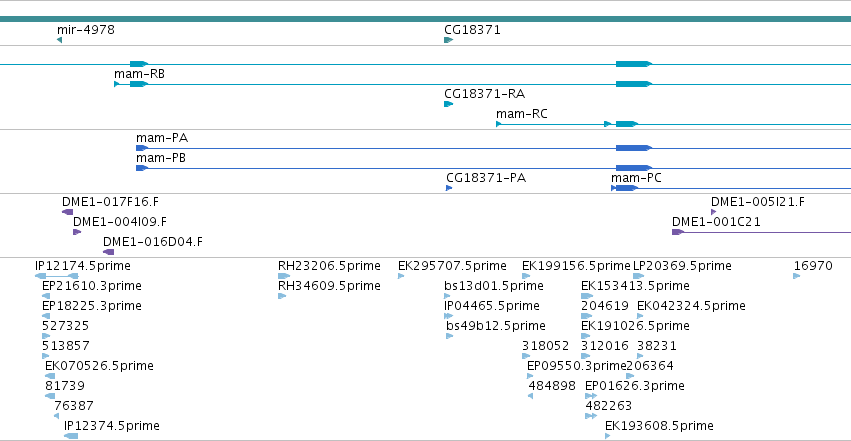Click EST EP01626.3prime
The width and height of the screenshot is (851, 441).
tap(634, 386)
